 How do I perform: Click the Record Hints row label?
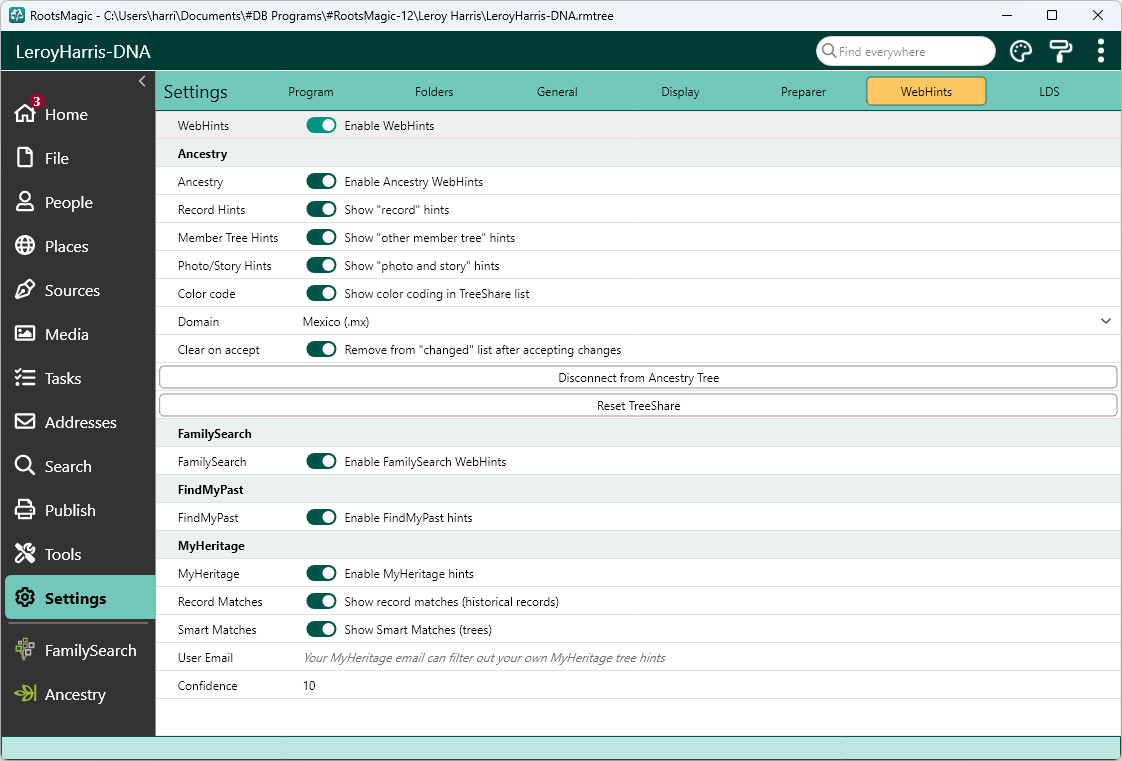211,210
